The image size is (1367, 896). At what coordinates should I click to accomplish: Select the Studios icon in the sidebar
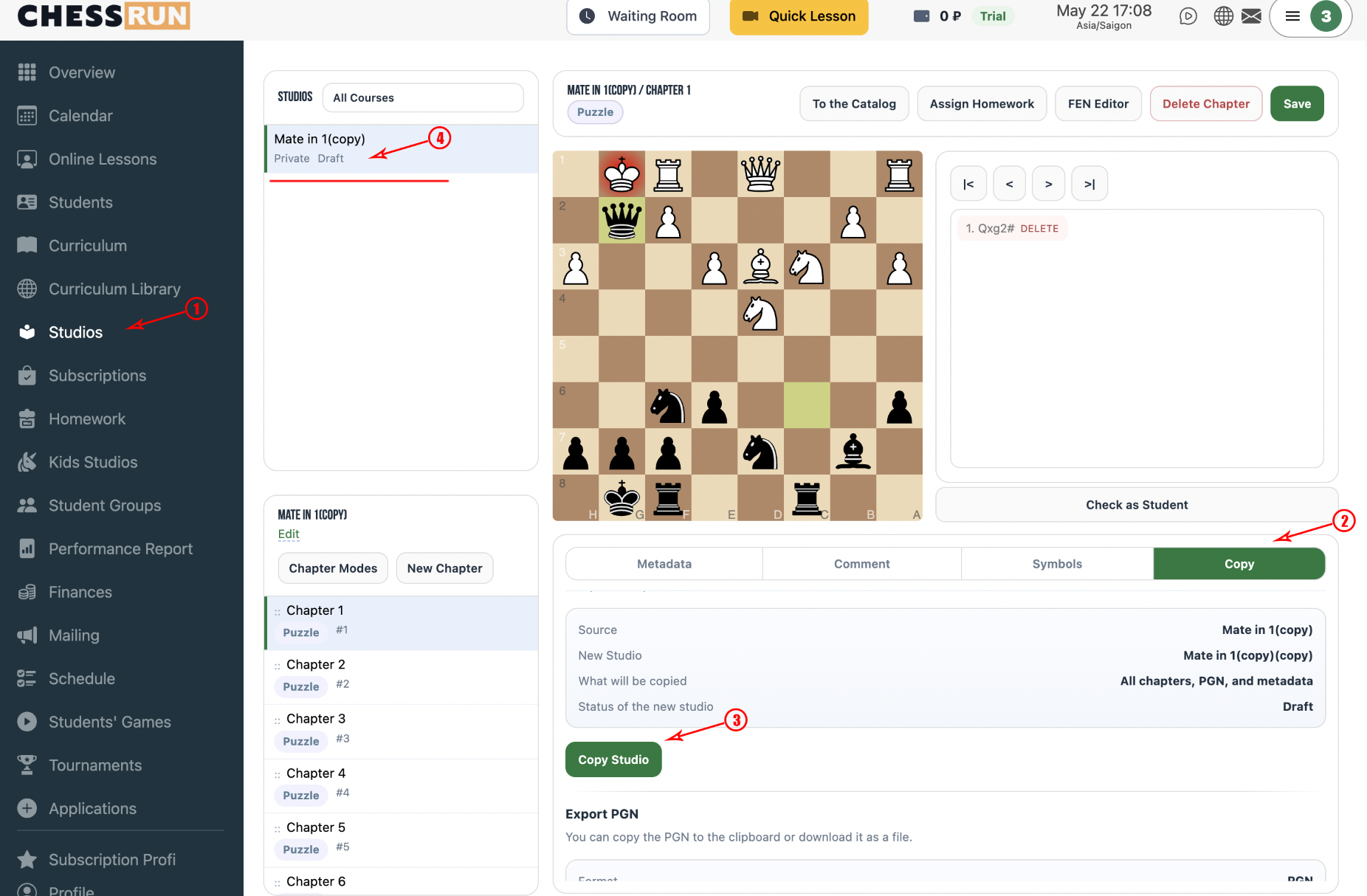27,332
